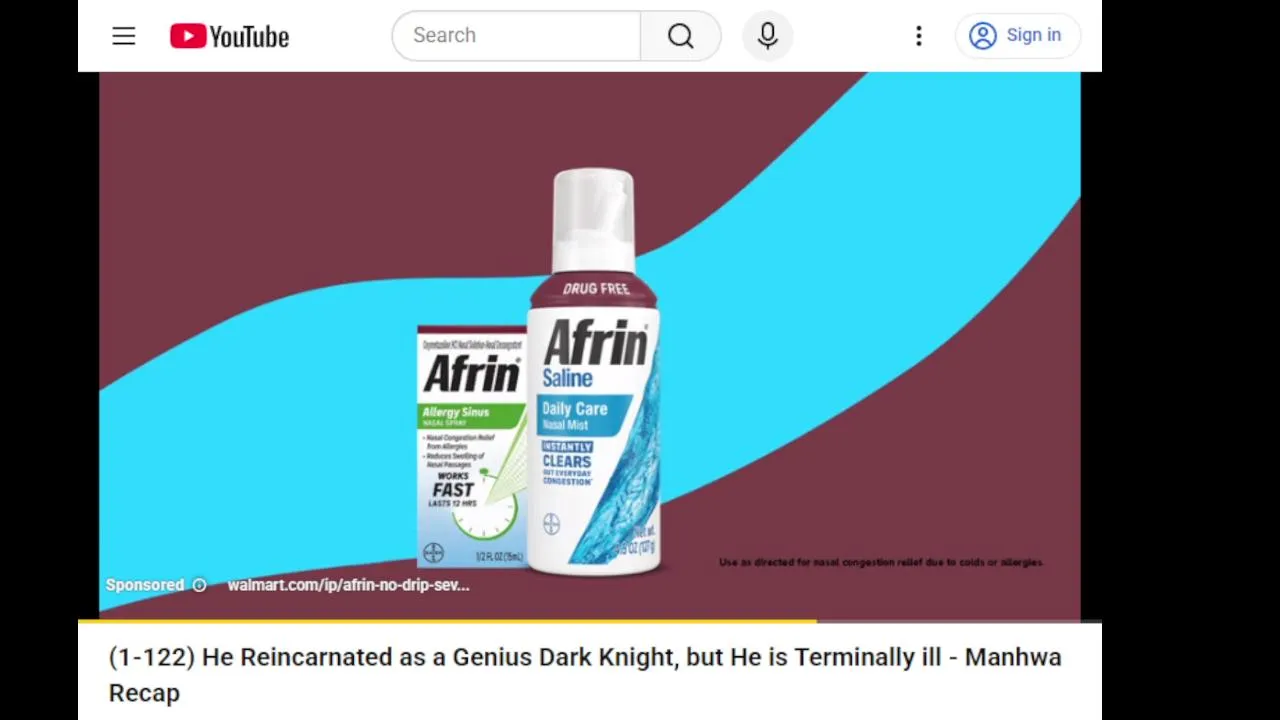Image resolution: width=1280 pixels, height=720 pixels.
Task: Visit the walmart.com Afrin ad link
Action: point(348,585)
